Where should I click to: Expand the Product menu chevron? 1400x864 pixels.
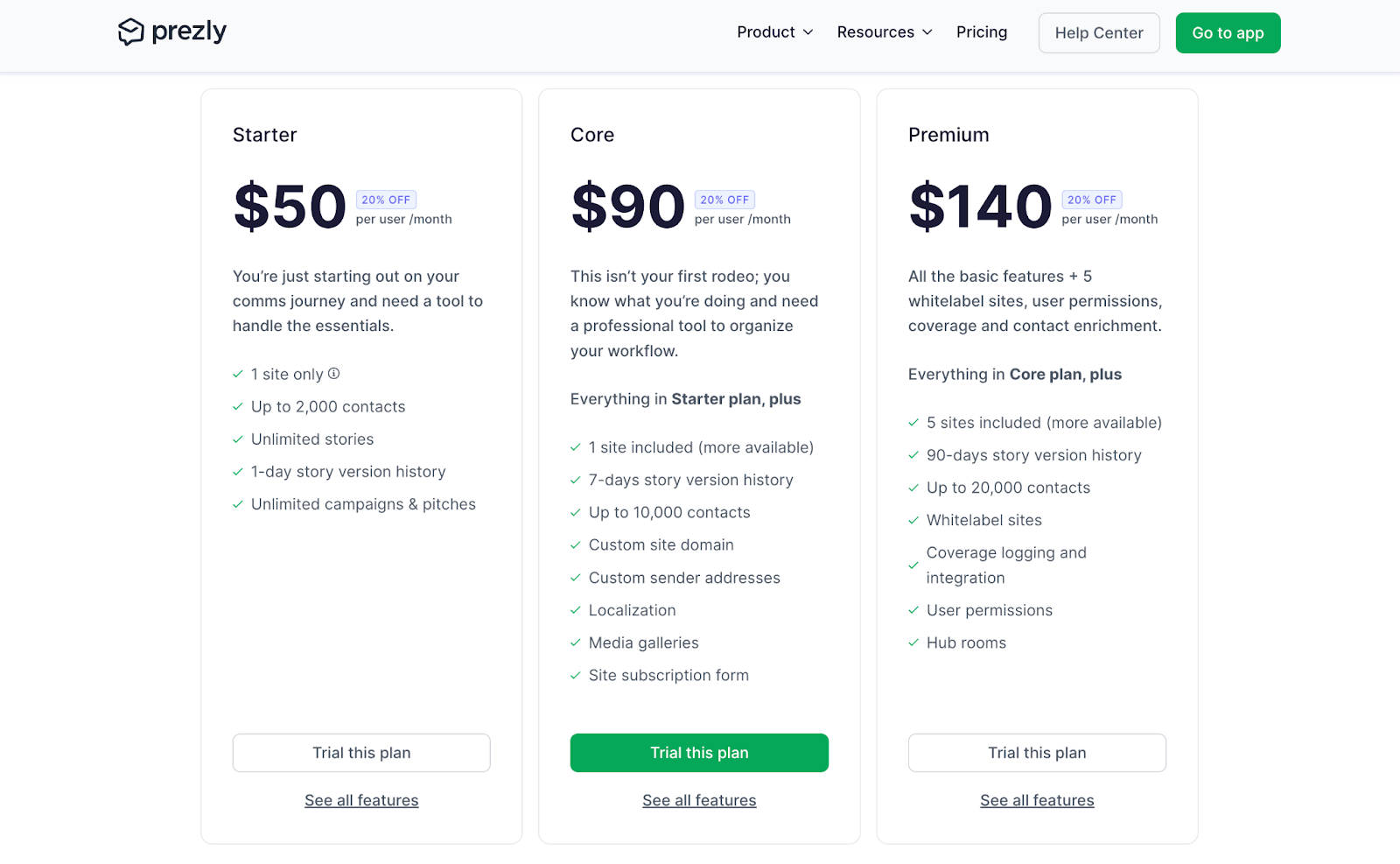point(808,32)
